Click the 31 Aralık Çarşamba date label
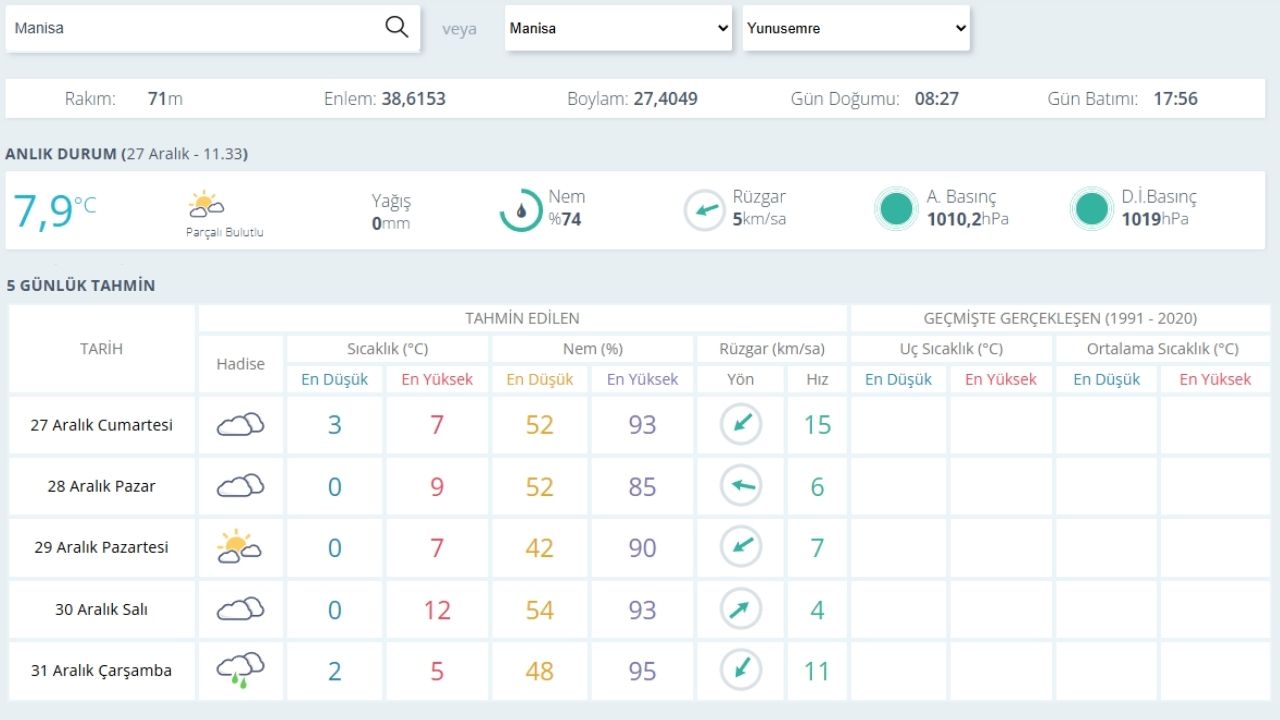The image size is (1280, 720). tap(102, 671)
